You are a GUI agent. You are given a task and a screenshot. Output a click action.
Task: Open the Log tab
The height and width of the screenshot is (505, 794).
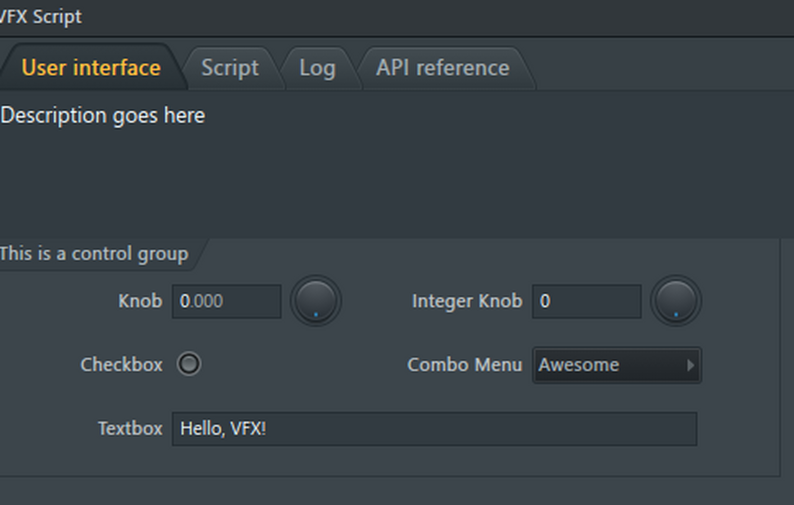317,68
